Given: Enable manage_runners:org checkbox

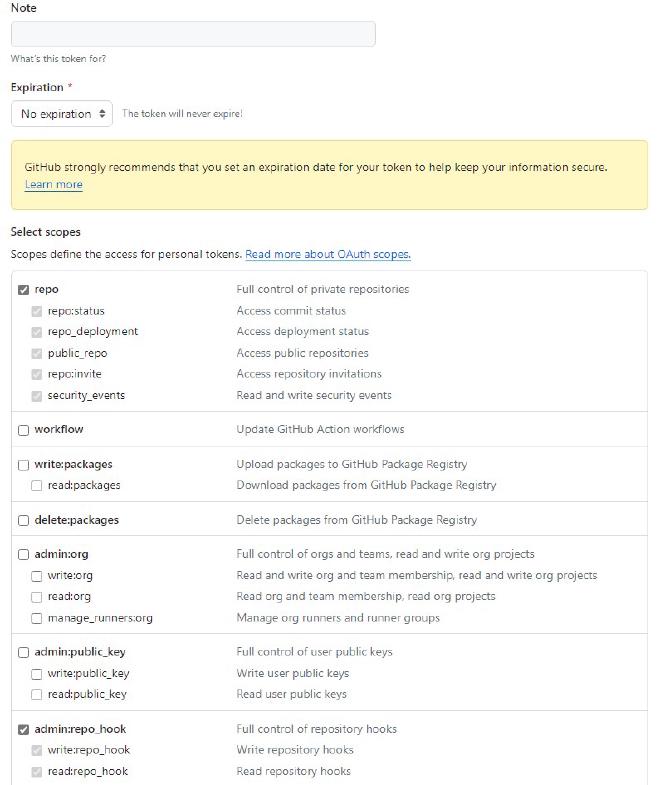Looking at the screenshot, I should coord(37,618).
